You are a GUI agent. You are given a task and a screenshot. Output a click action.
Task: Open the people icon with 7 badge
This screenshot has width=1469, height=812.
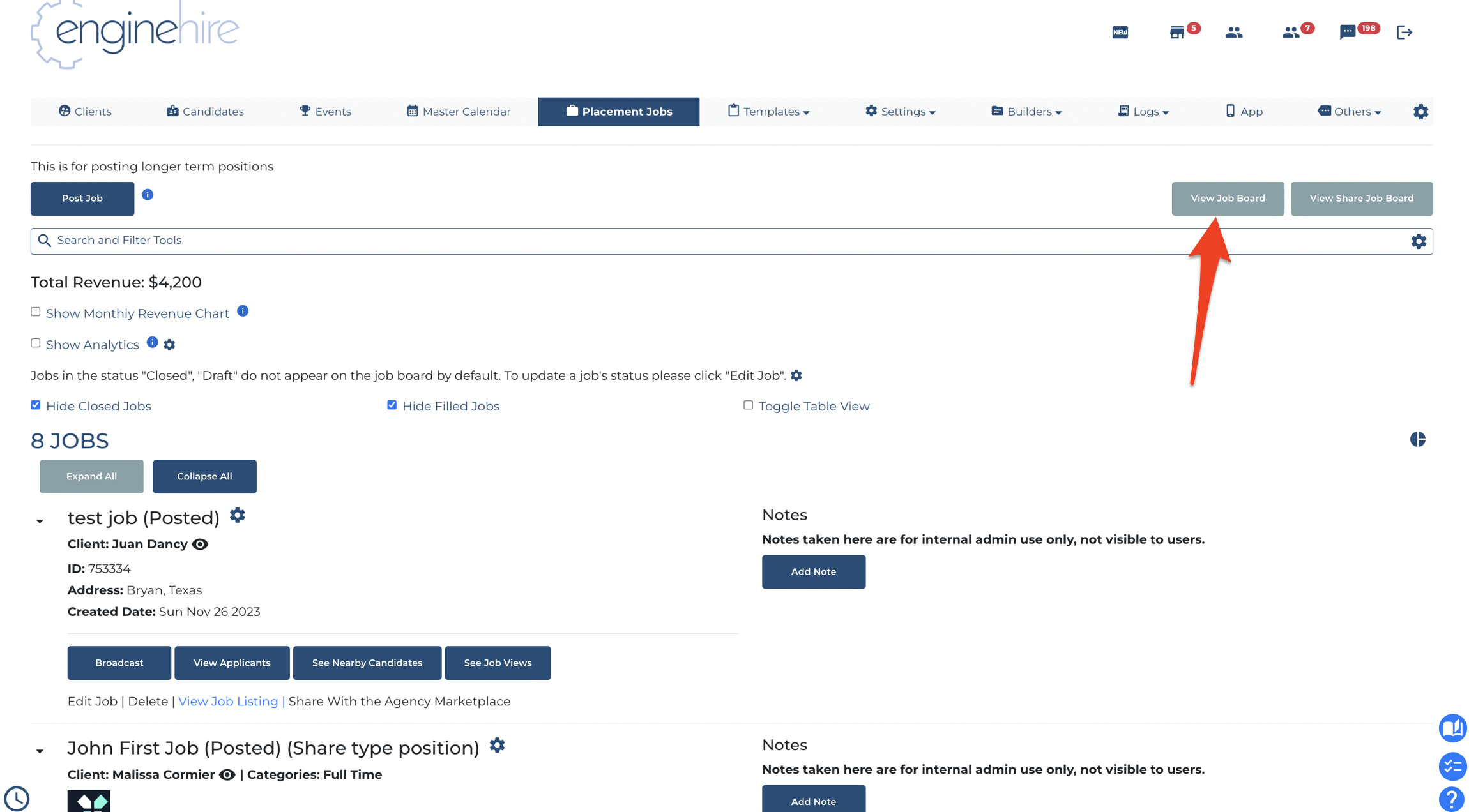1291,32
